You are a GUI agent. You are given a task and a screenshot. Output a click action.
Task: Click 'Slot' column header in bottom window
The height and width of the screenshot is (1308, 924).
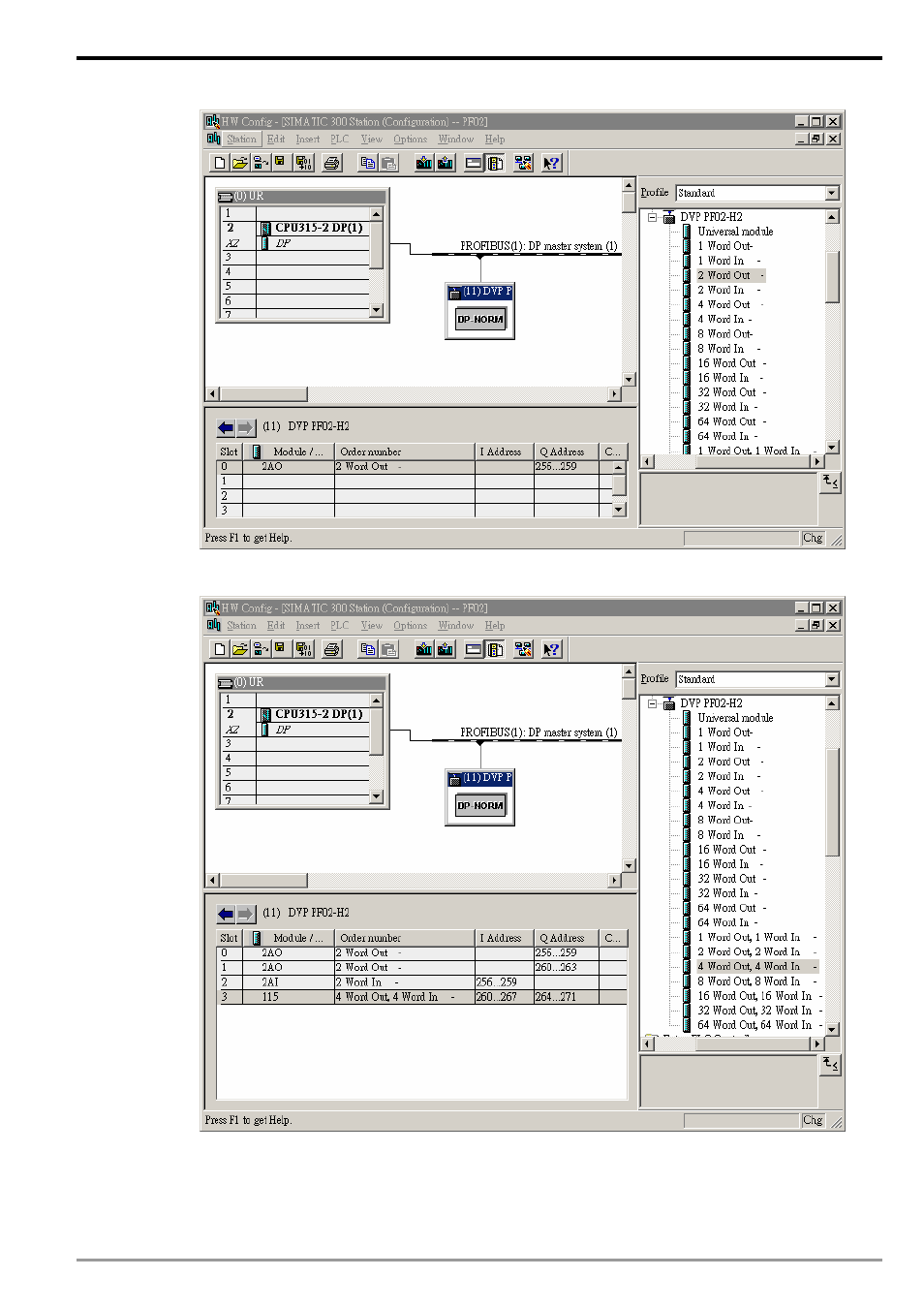tap(230, 938)
